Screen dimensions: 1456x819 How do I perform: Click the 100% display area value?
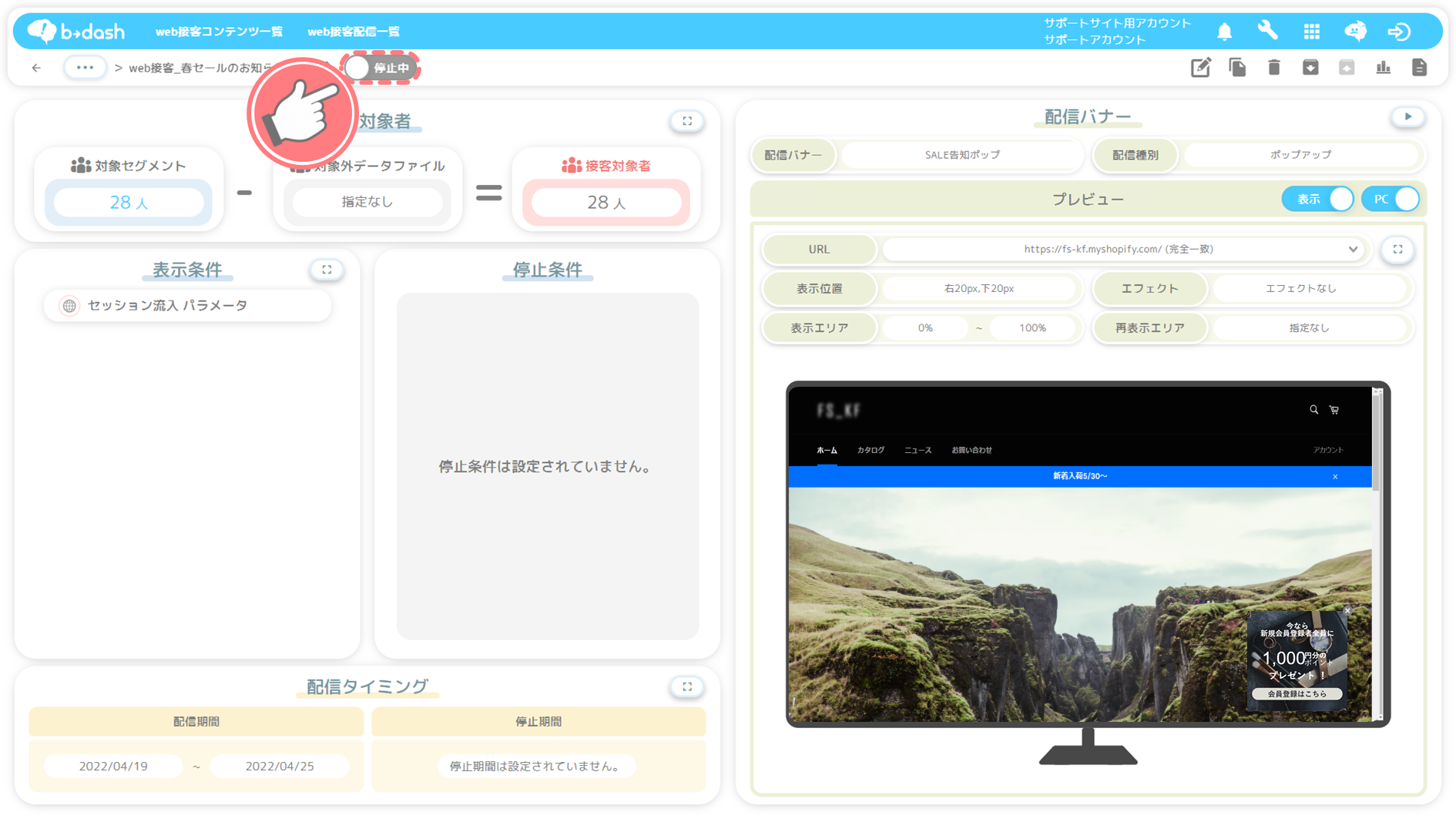1032,328
